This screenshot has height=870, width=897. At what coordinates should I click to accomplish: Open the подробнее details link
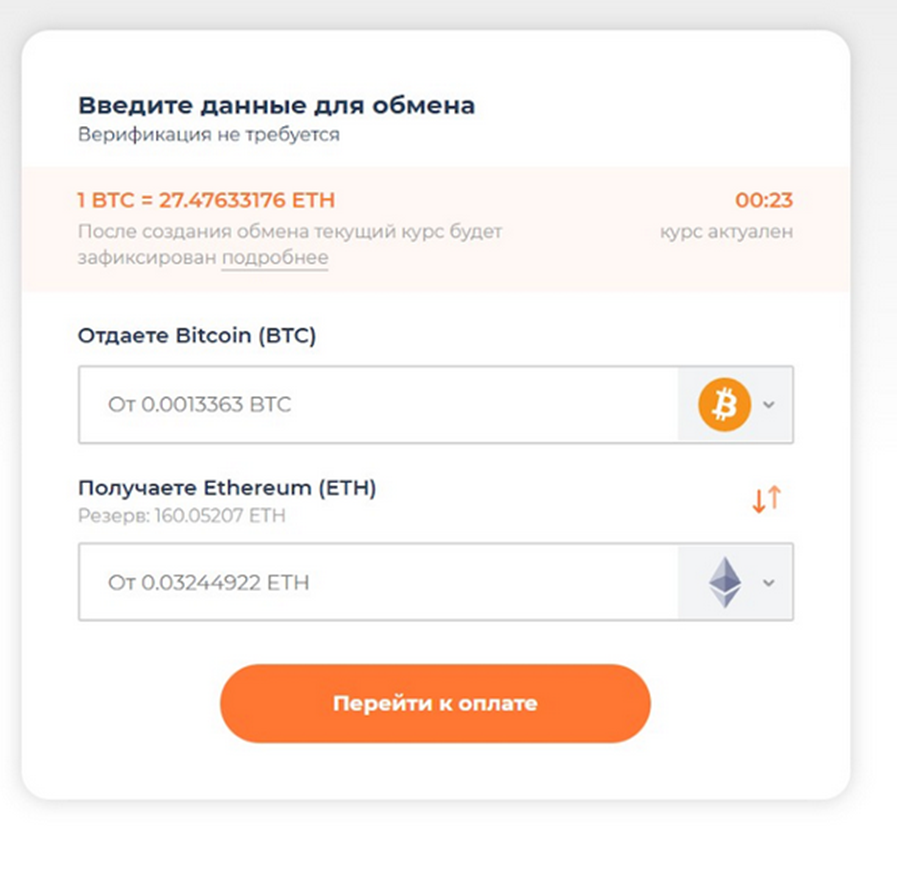[276, 257]
